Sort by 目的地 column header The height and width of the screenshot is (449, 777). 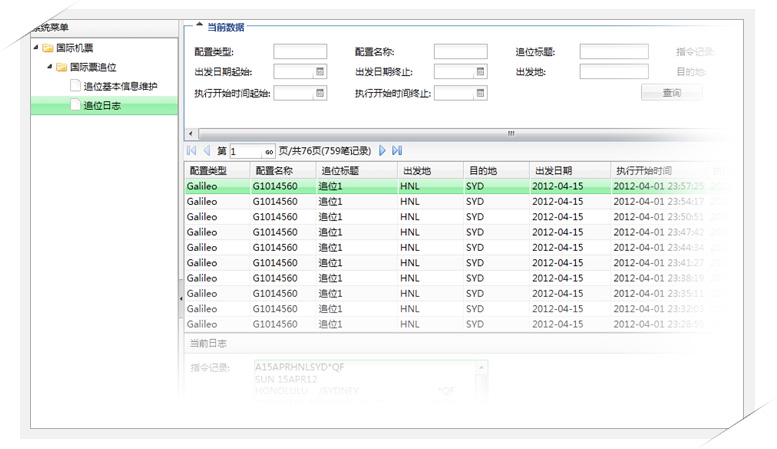coord(496,171)
